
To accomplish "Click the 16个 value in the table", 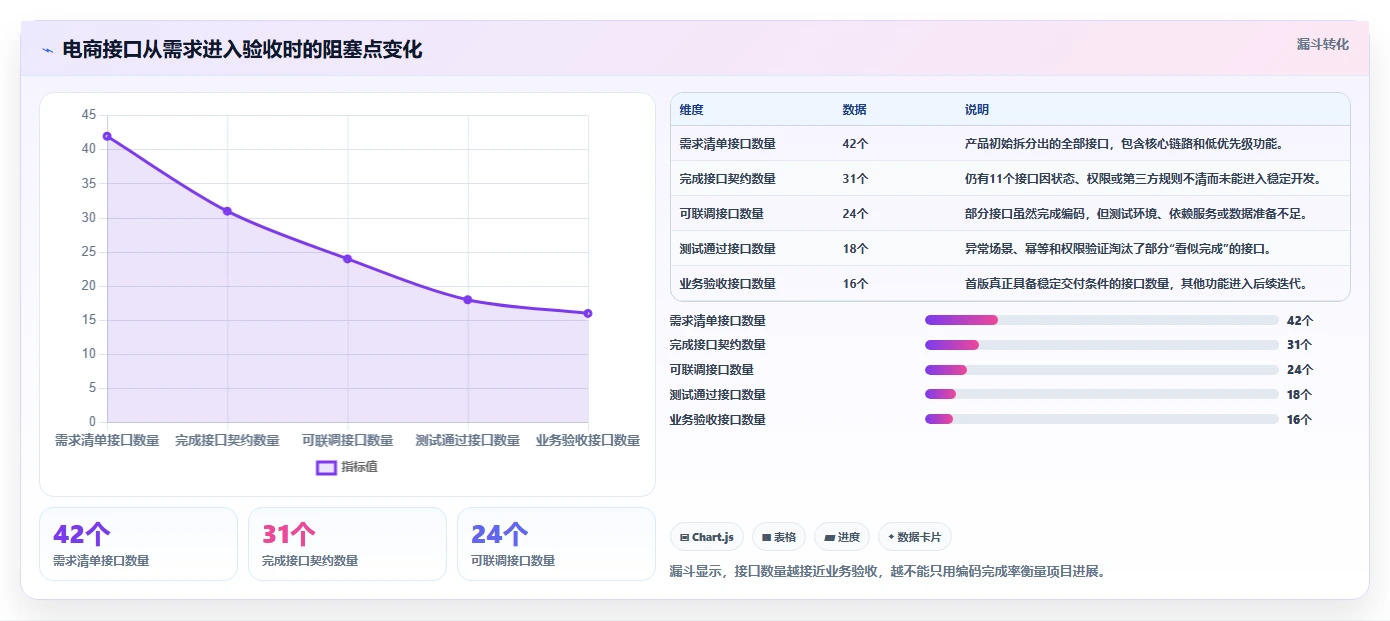I will point(855,284).
